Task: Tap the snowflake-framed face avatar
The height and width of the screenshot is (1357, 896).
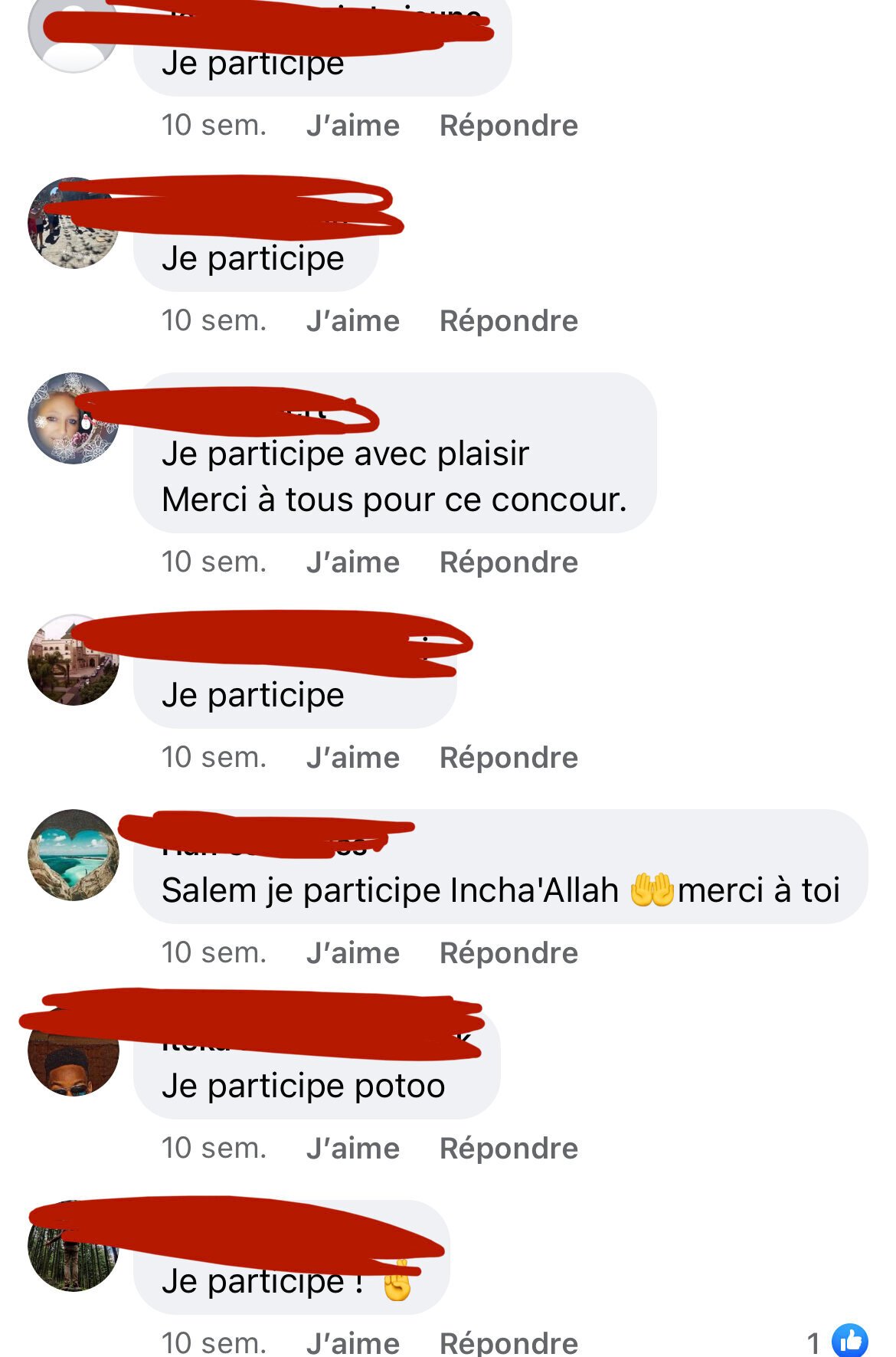Action: [74, 418]
